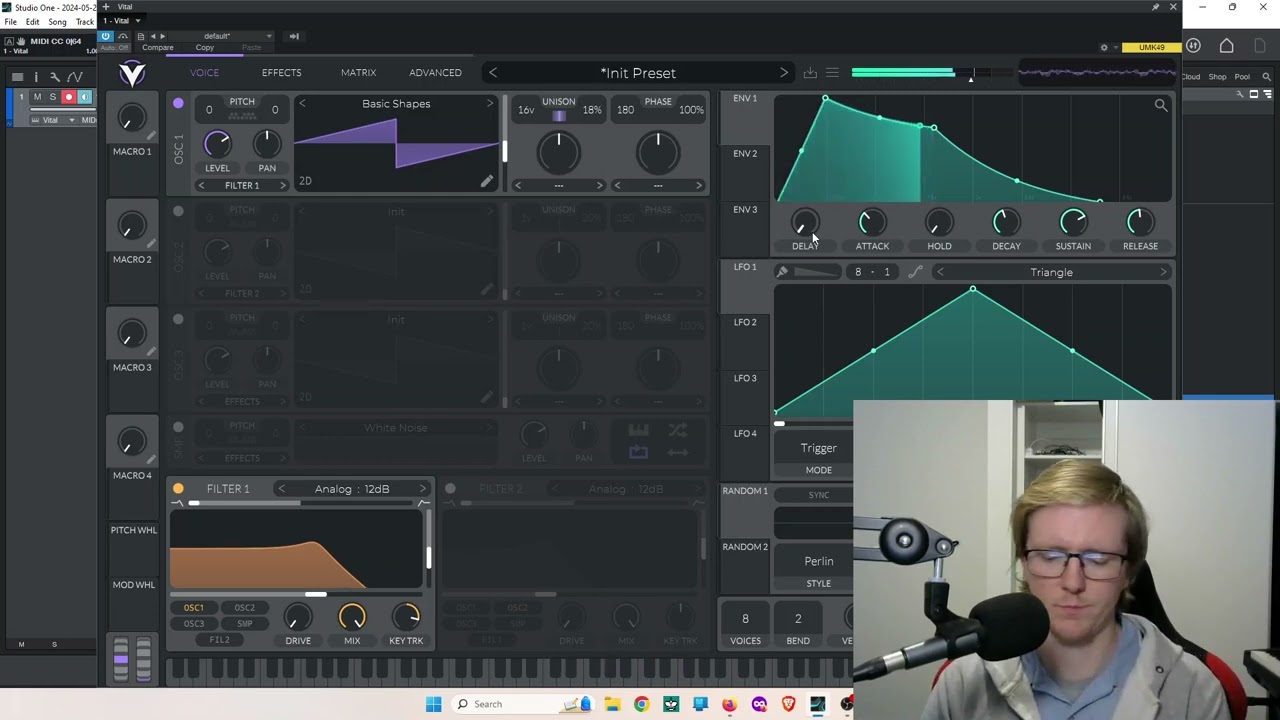
Task: Solo the Vital track with S button
Action: click(x=53, y=97)
